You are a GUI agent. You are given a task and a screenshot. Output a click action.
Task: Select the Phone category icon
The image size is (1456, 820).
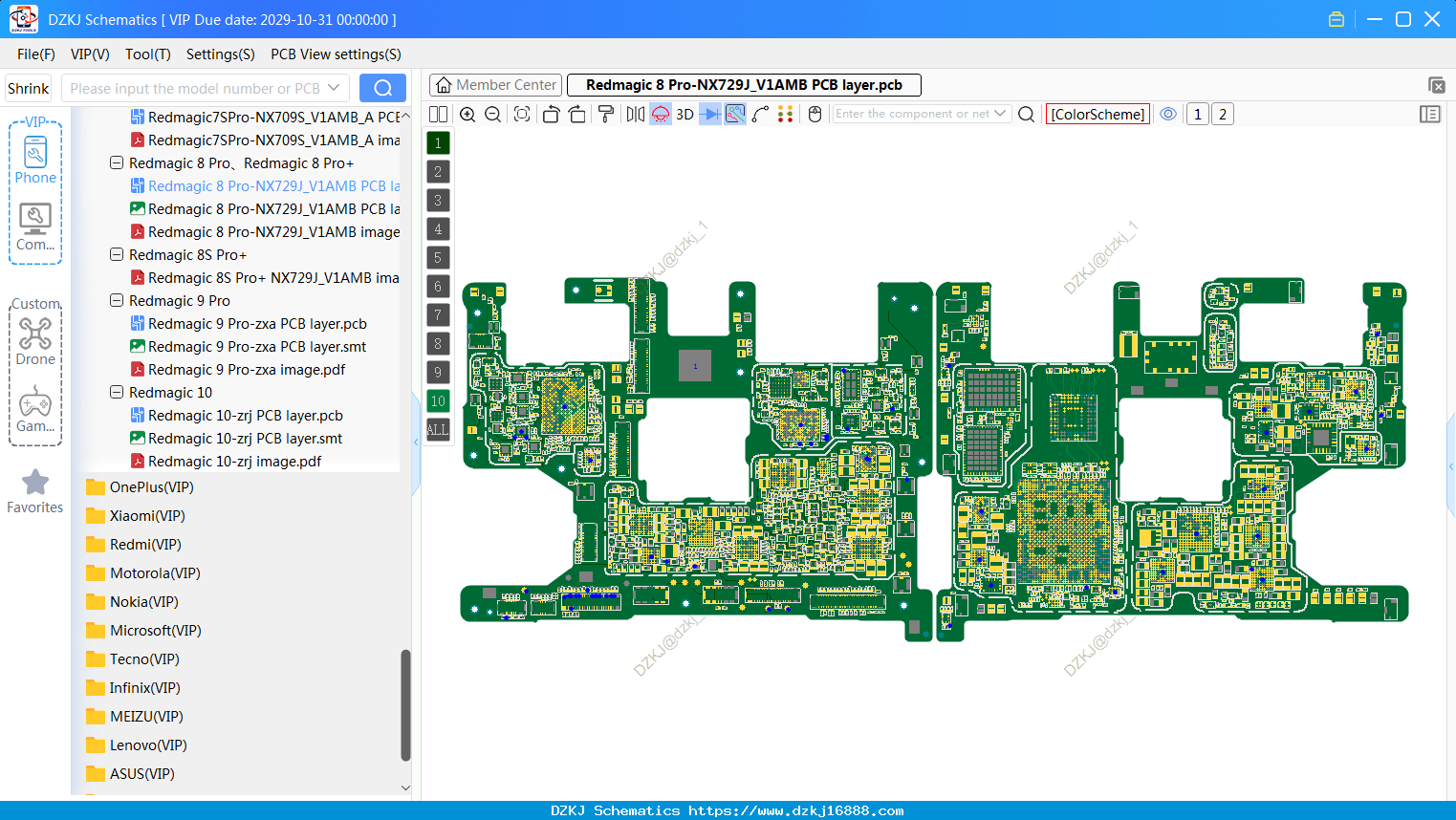(x=35, y=160)
